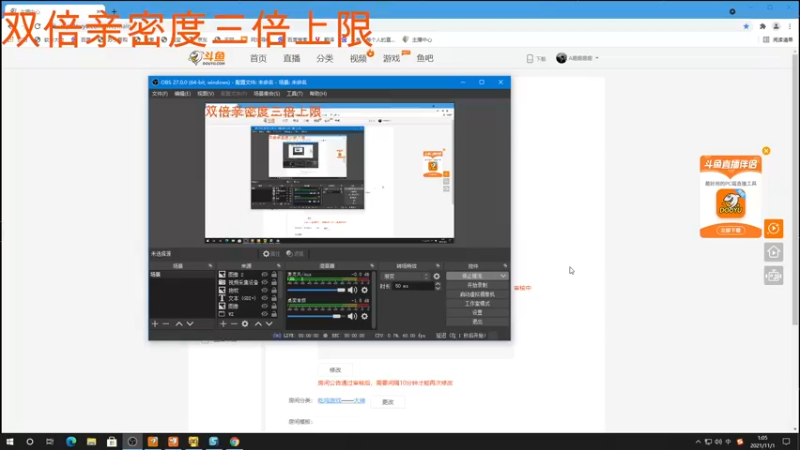Toggle visibility of the 文本 (GDI+) source
This screenshot has width=800, height=450.
[x=264, y=298]
